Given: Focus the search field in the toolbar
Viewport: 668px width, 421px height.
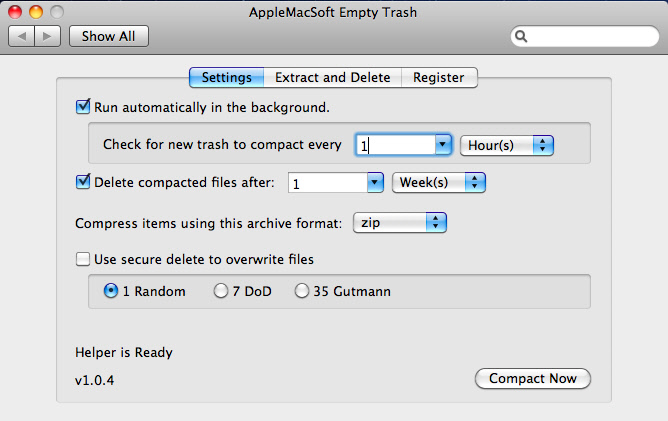Looking at the screenshot, I should click(584, 36).
